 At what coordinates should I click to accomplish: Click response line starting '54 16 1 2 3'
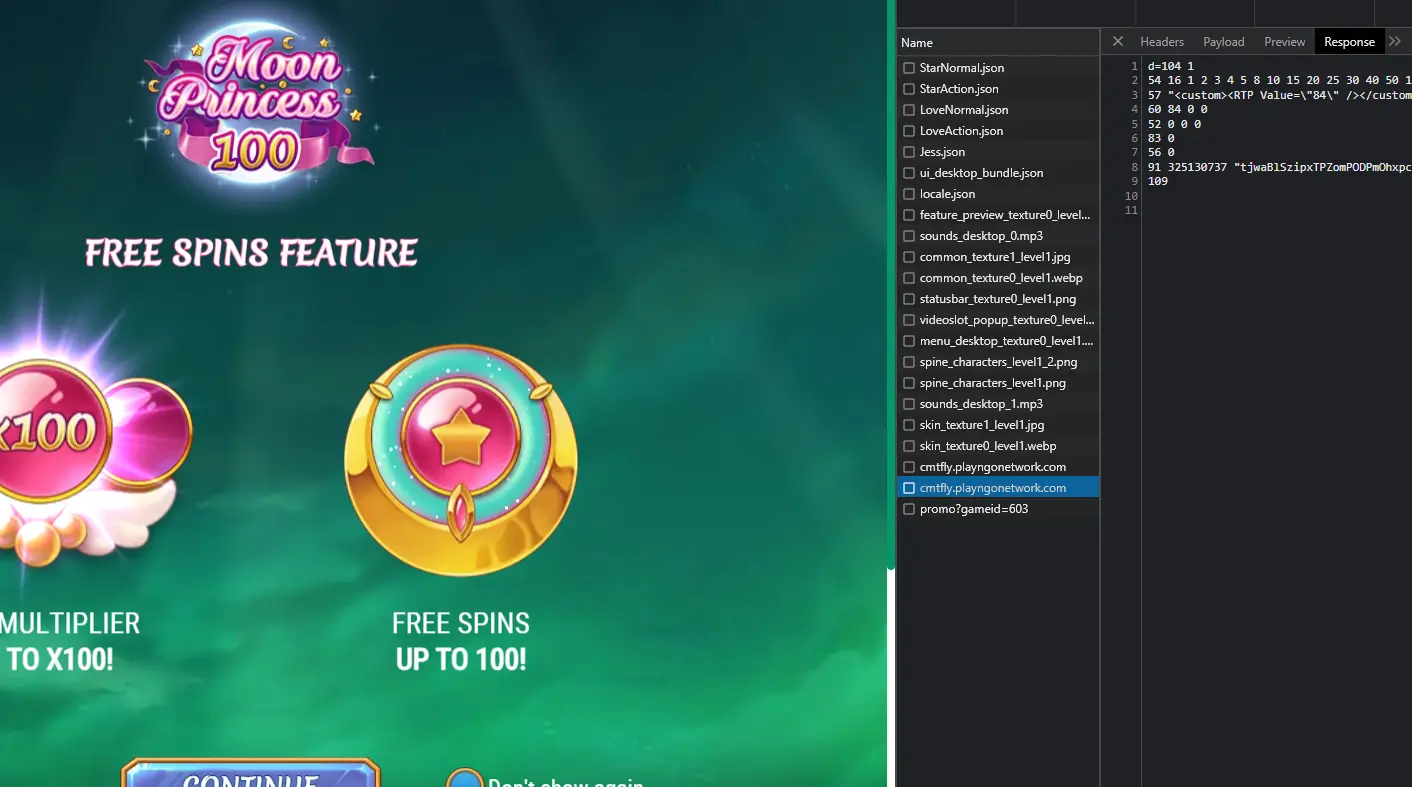click(1280, 80)
